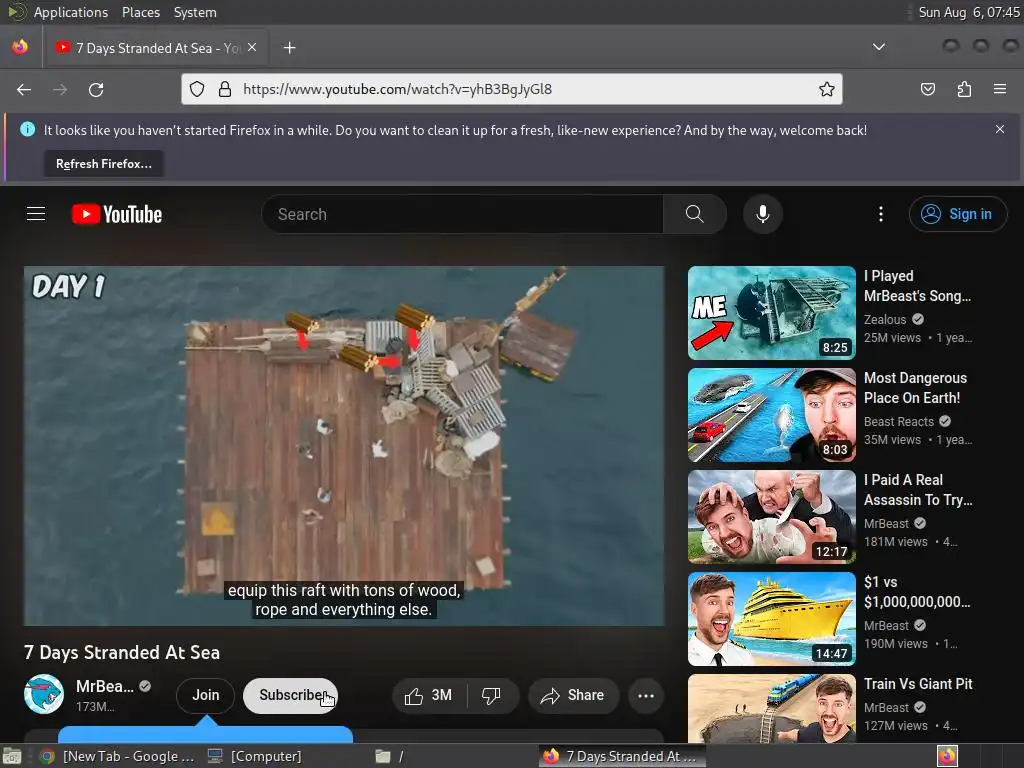Screen dimensions: 1024x768
Task: Expand the list all tabs chevron
Action: point(879,47)
